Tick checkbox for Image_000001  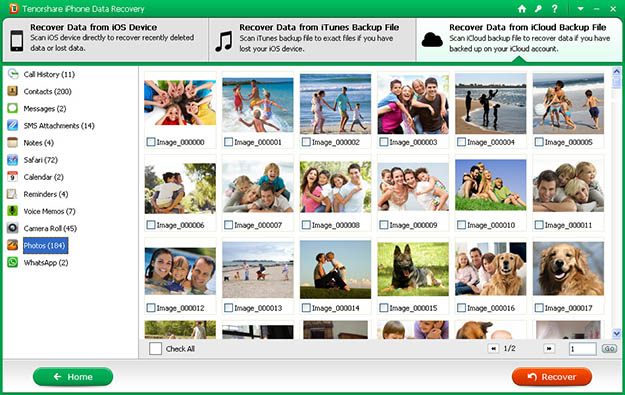[228, 142]
